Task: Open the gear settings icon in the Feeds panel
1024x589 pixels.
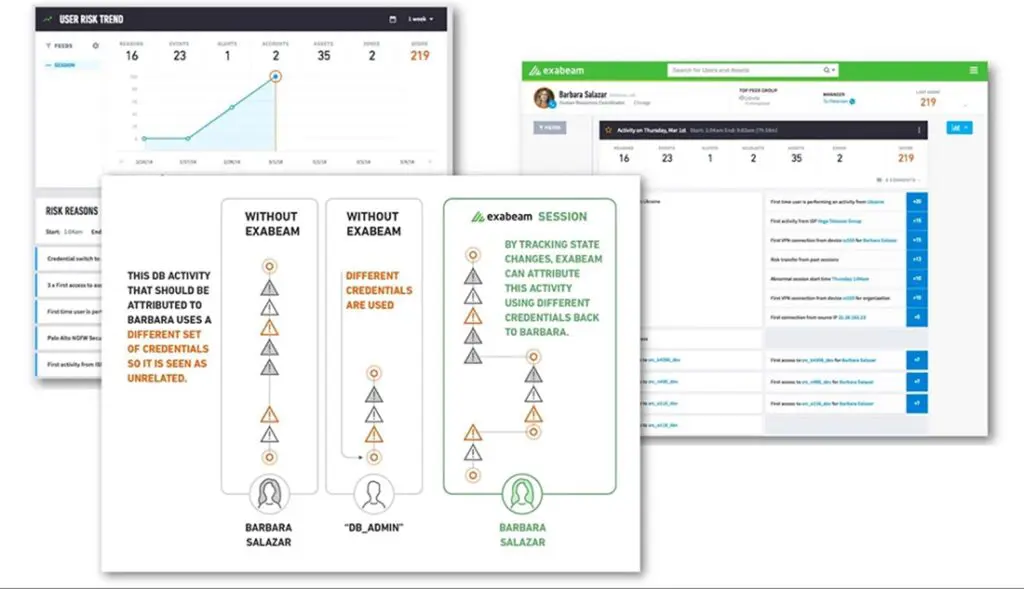Action: coord(95,46)
